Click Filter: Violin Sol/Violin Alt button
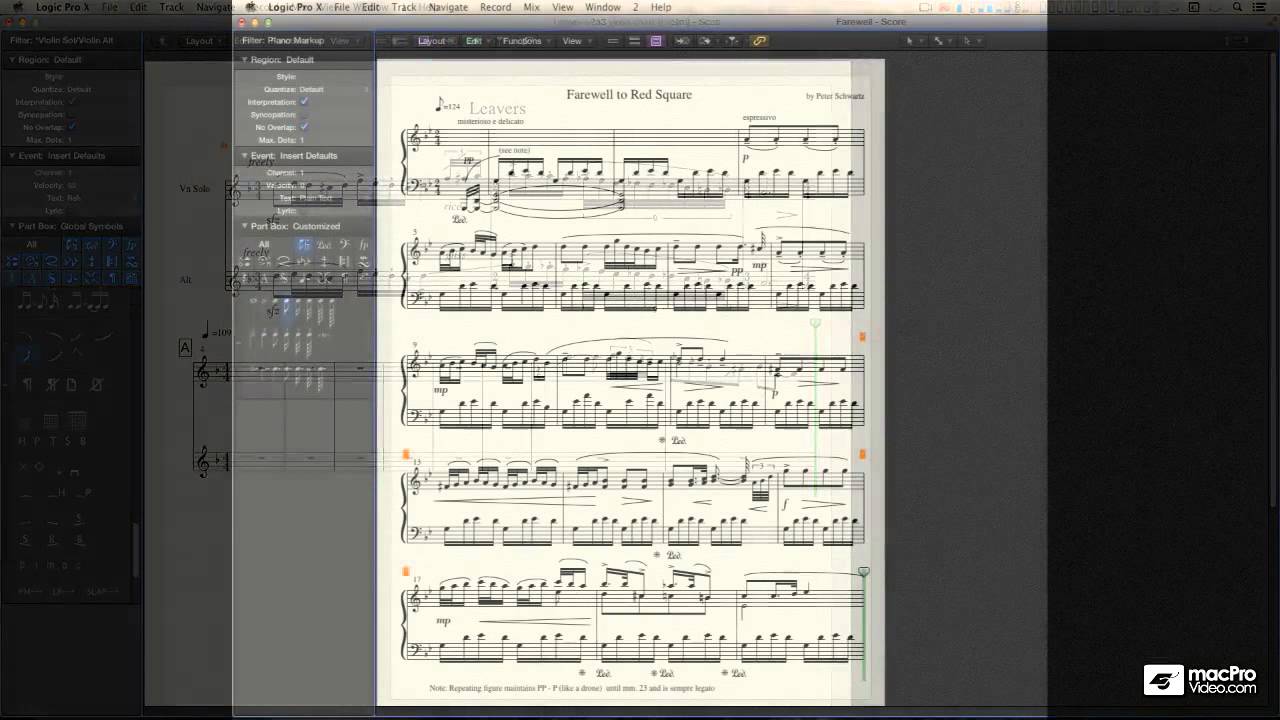The image size is (1280, 720). (x=60, y=41)
